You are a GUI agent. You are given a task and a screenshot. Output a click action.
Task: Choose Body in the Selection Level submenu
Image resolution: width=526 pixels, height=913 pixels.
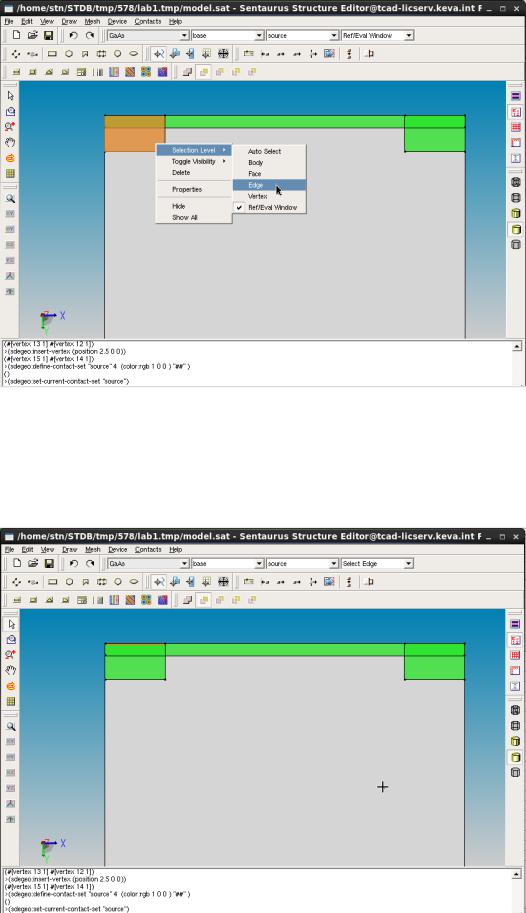[269, 162]
